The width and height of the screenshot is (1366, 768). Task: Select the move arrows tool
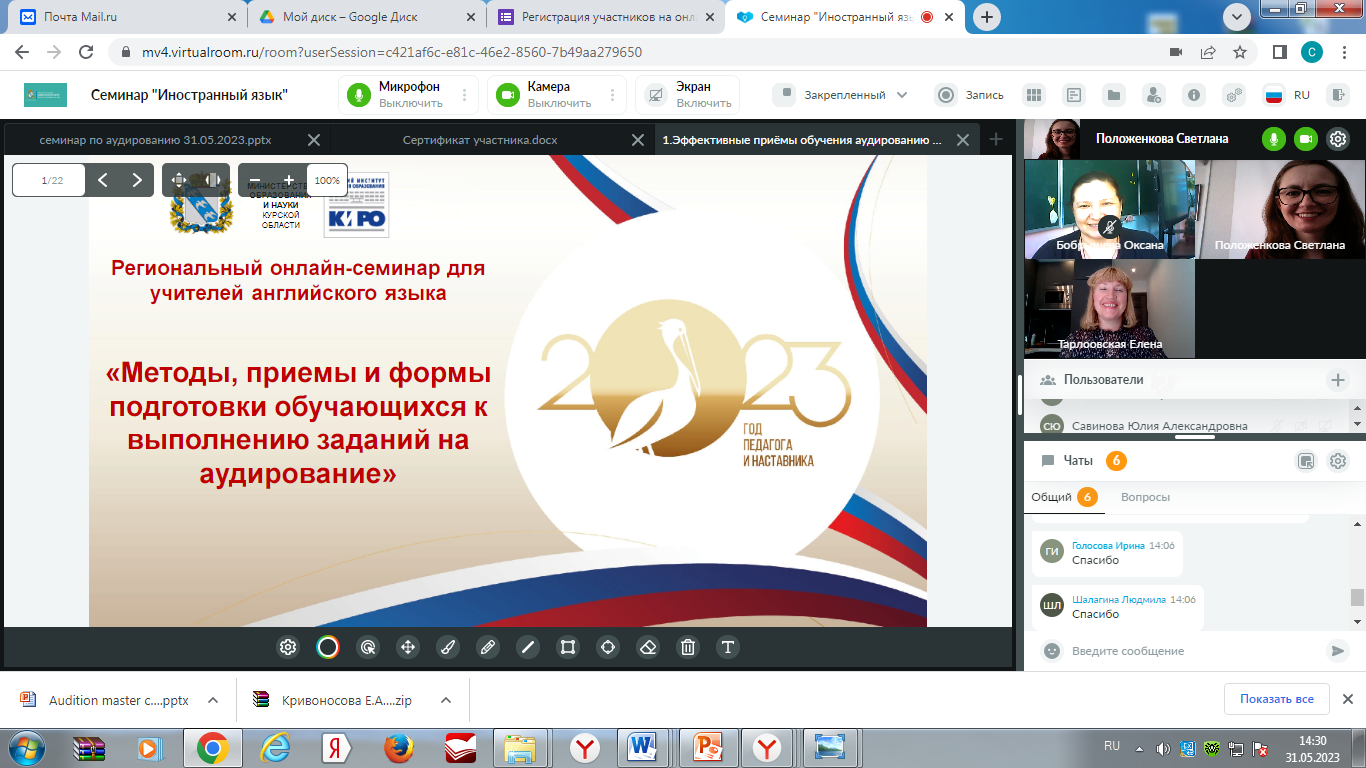[x=408, y=647]
